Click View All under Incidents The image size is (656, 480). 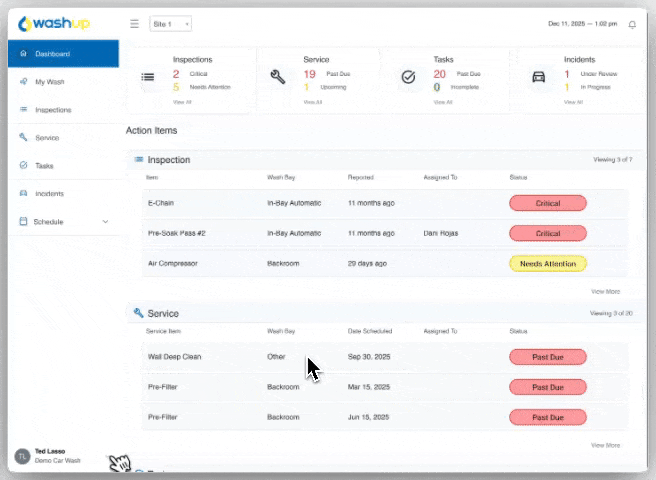click(x=573, y=102)
